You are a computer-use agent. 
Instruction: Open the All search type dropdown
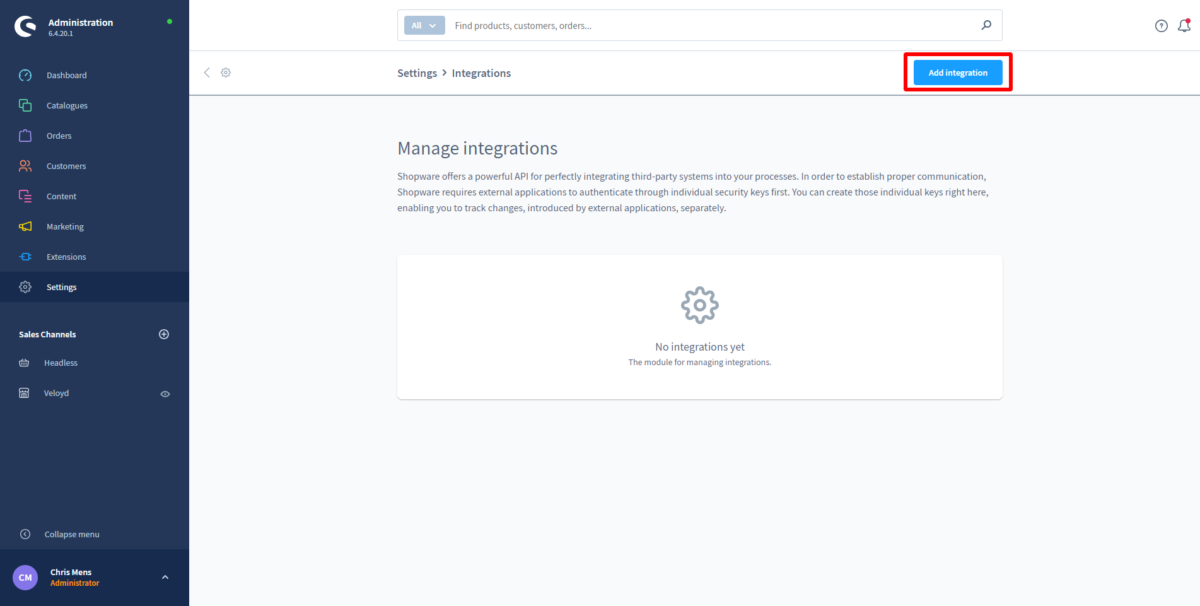pyautogui.click(x=424, y=26)
